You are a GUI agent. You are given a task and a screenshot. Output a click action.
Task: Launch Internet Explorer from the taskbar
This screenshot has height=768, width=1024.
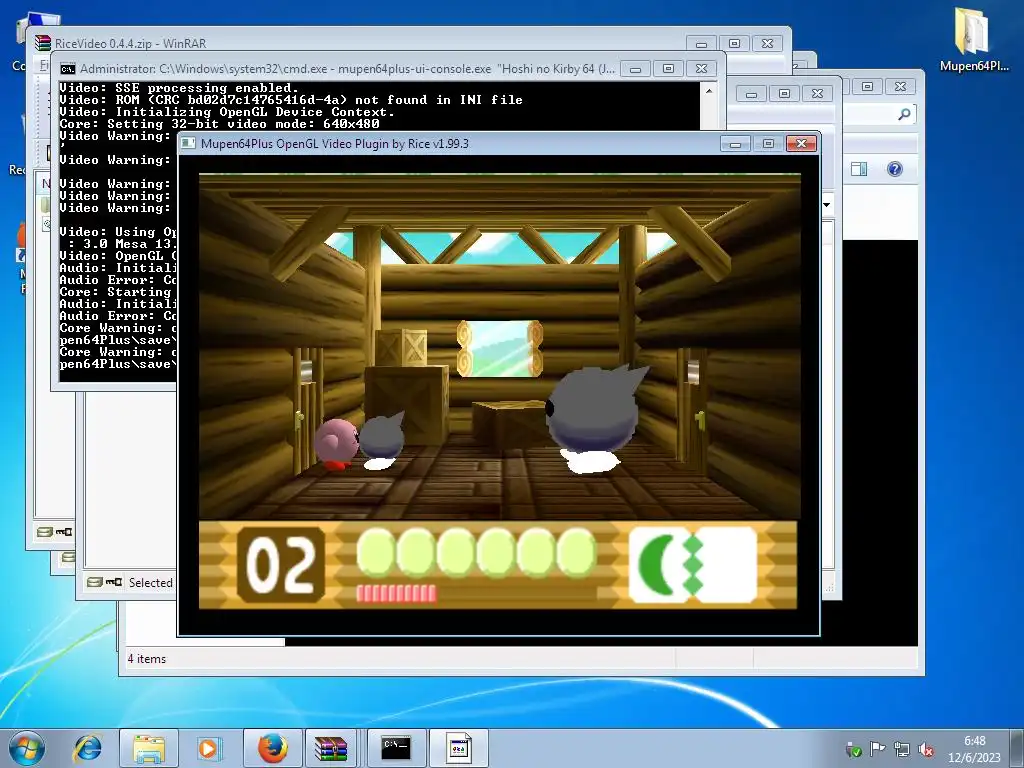pos(88,748)
